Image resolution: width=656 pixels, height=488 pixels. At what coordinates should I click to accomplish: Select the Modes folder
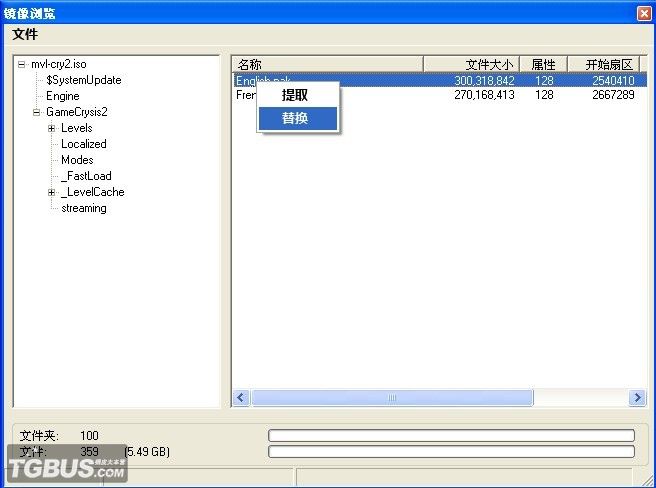pyautogui.click(x=76, y=160)
